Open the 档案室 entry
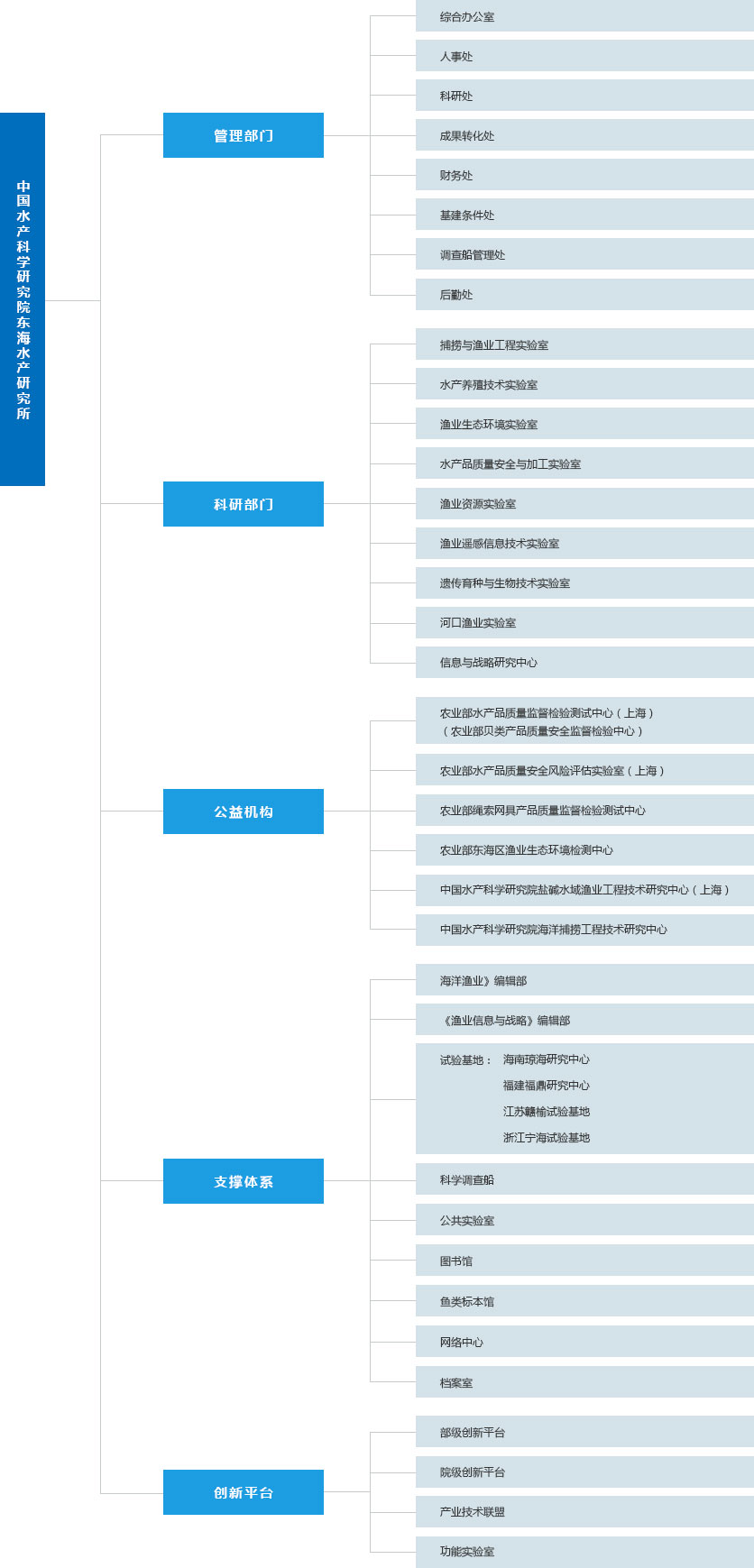754x1568 pixels. 584,1382
